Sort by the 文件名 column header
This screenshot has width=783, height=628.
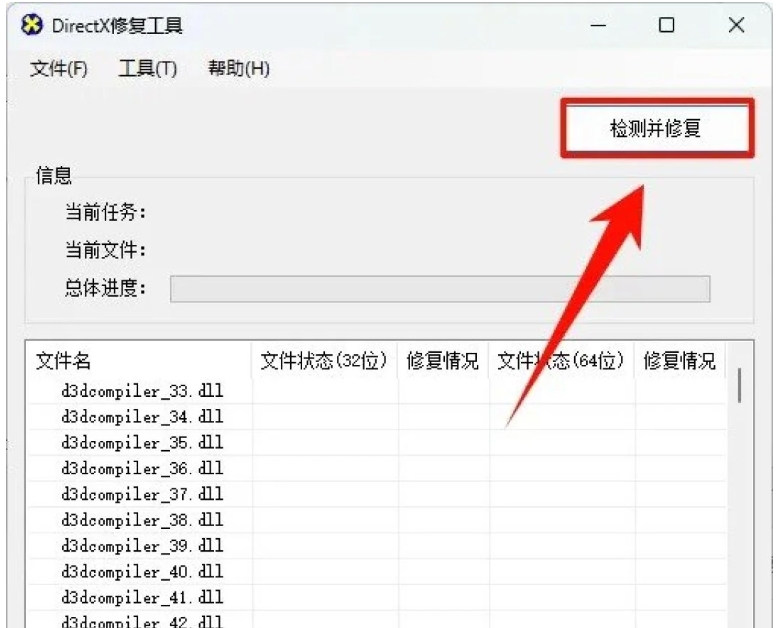click(x=64, y=361)
